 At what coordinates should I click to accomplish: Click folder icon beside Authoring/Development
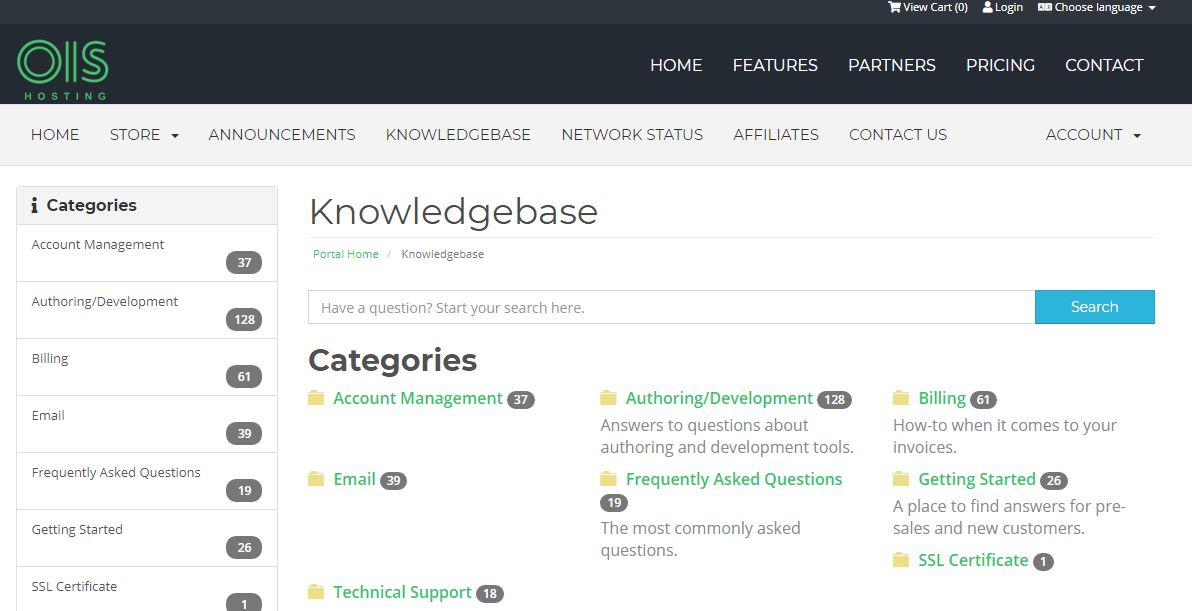point(608,397)
